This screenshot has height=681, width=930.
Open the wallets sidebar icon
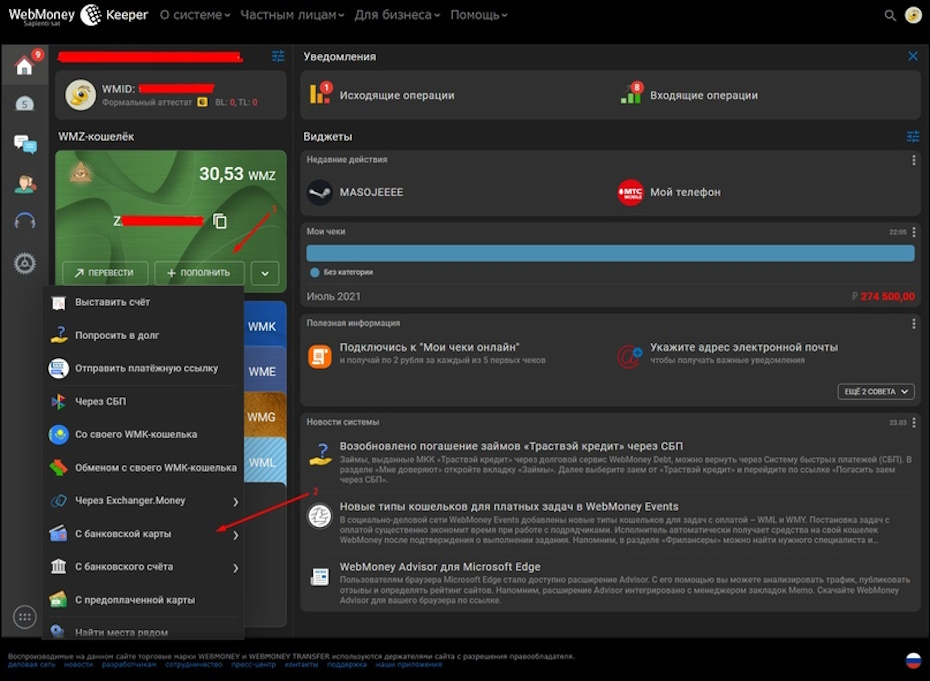coord(24,104)
